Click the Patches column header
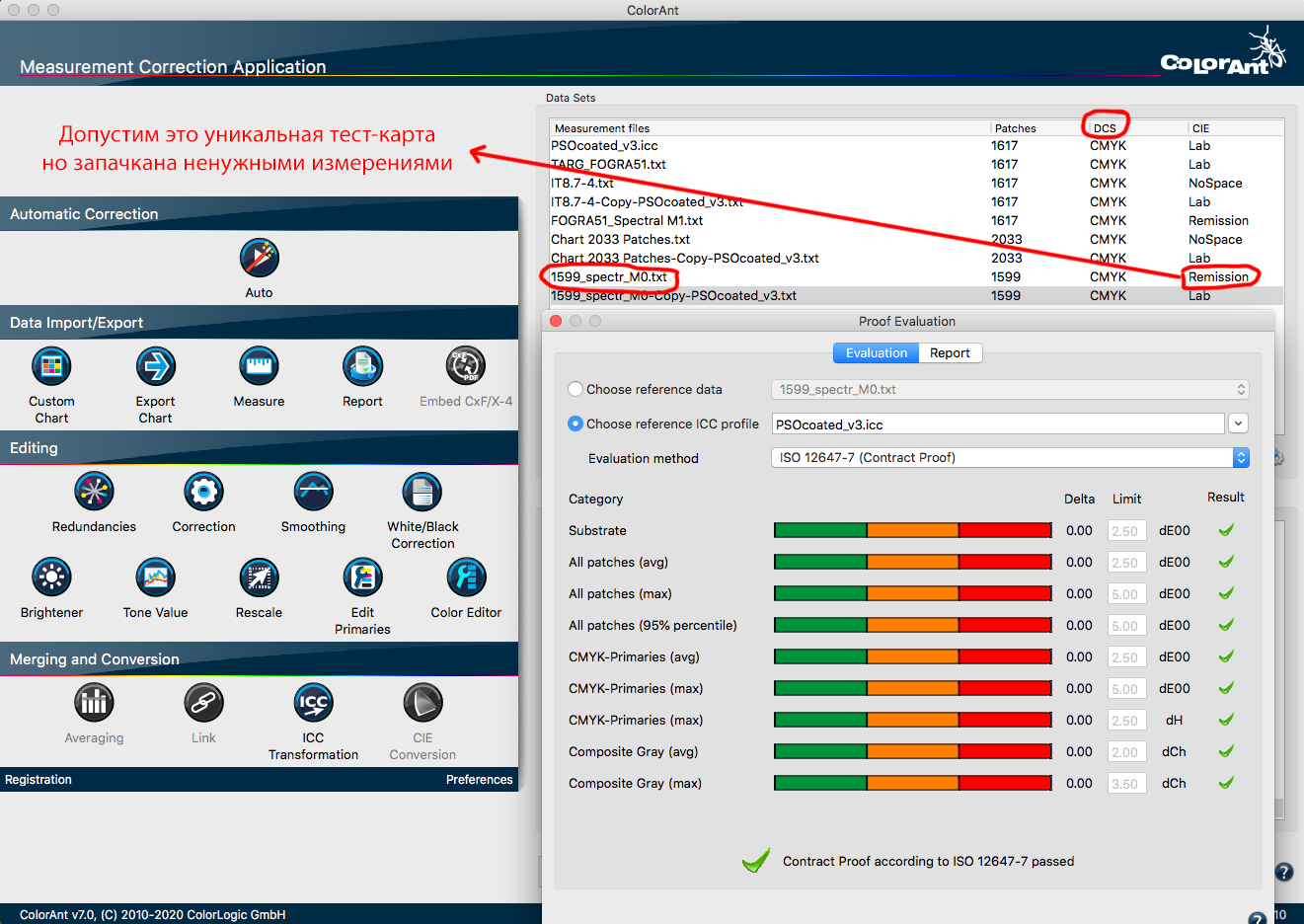Screen dimensions: 1304x924 (x=1039, y=128)
